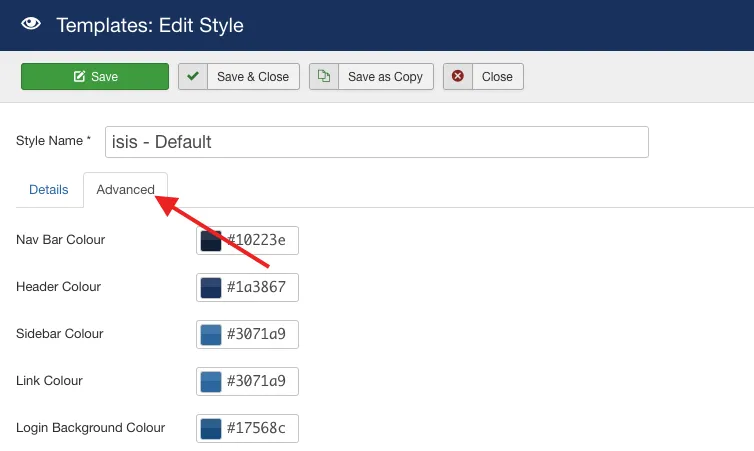Open the Nav Bar Colour swatch
Image resolution: width=754 pixels, height=451 pixels.
pos(211,240)
